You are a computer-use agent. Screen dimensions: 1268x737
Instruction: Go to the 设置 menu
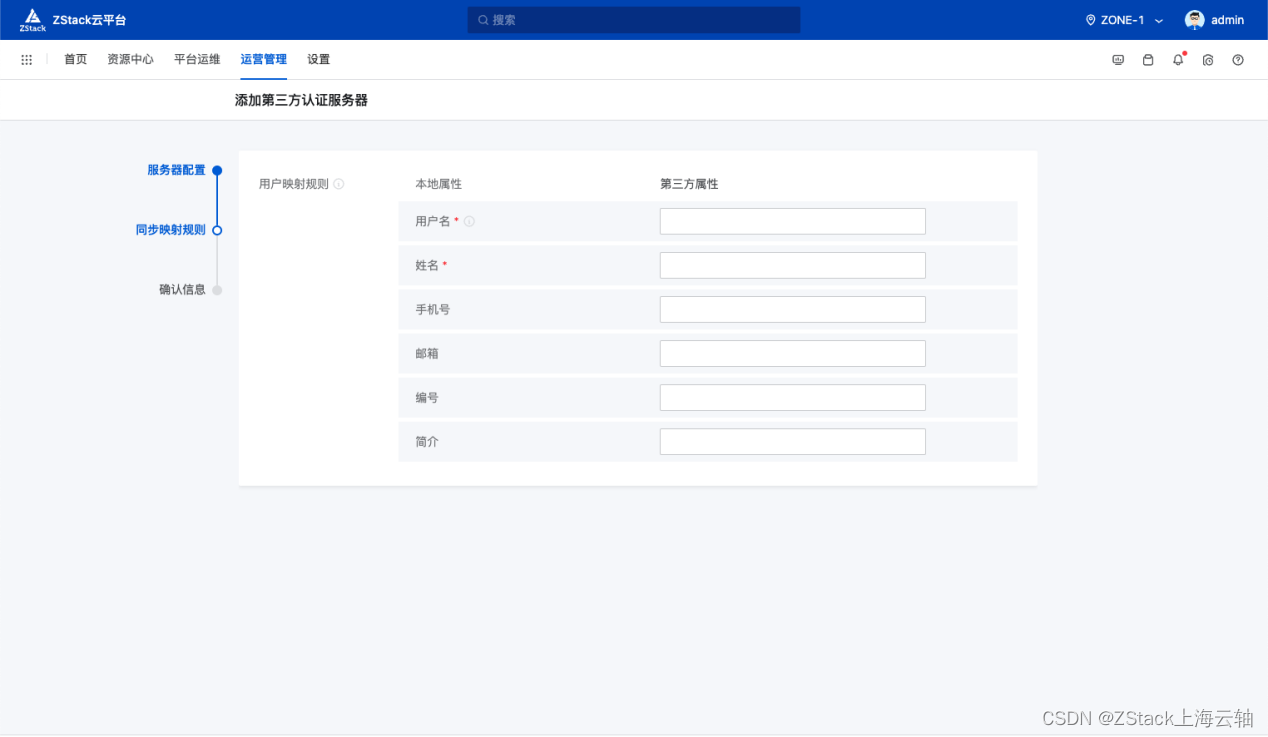click(318, 59)
